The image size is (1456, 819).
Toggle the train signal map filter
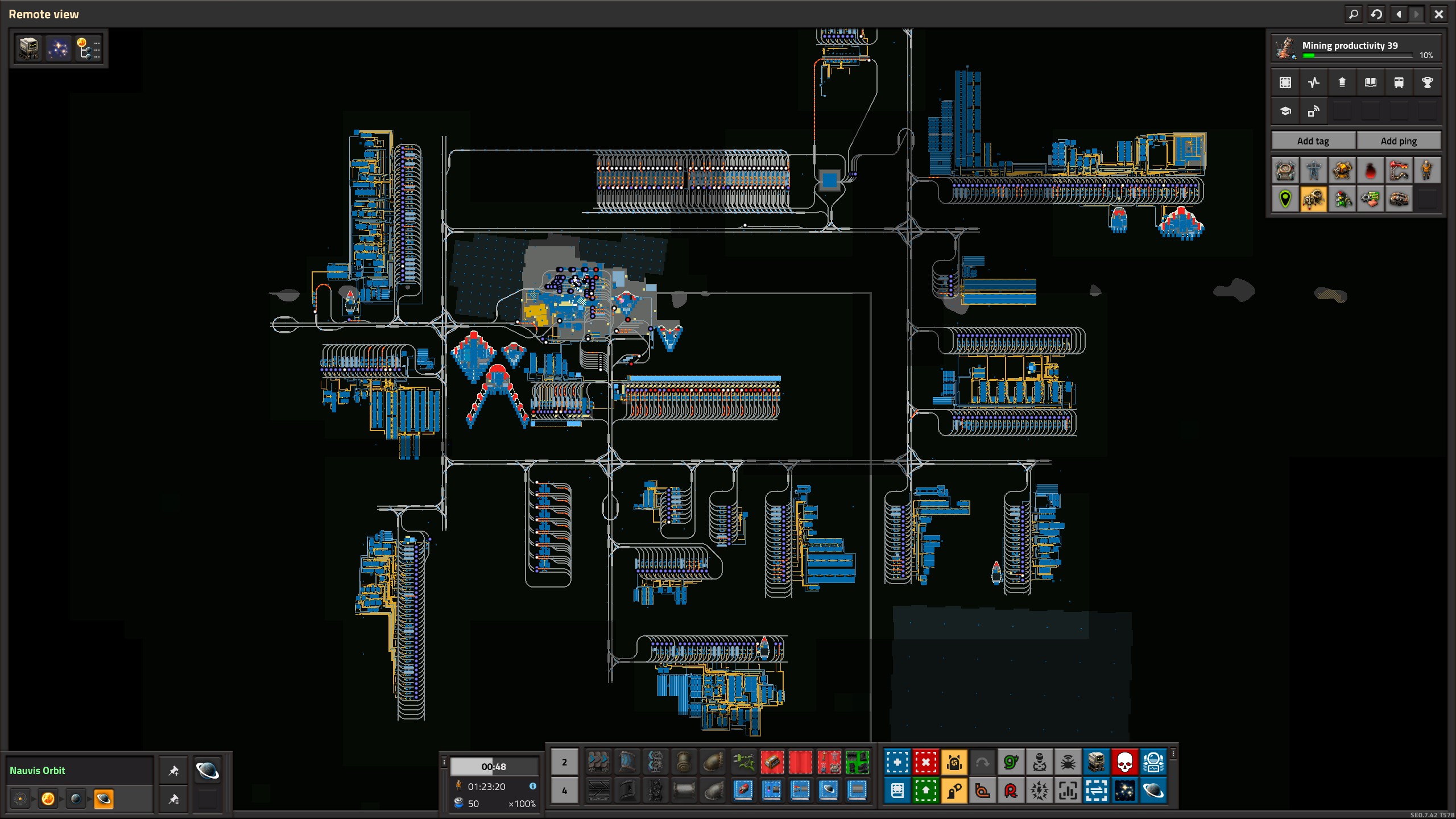click(1342, 199)
